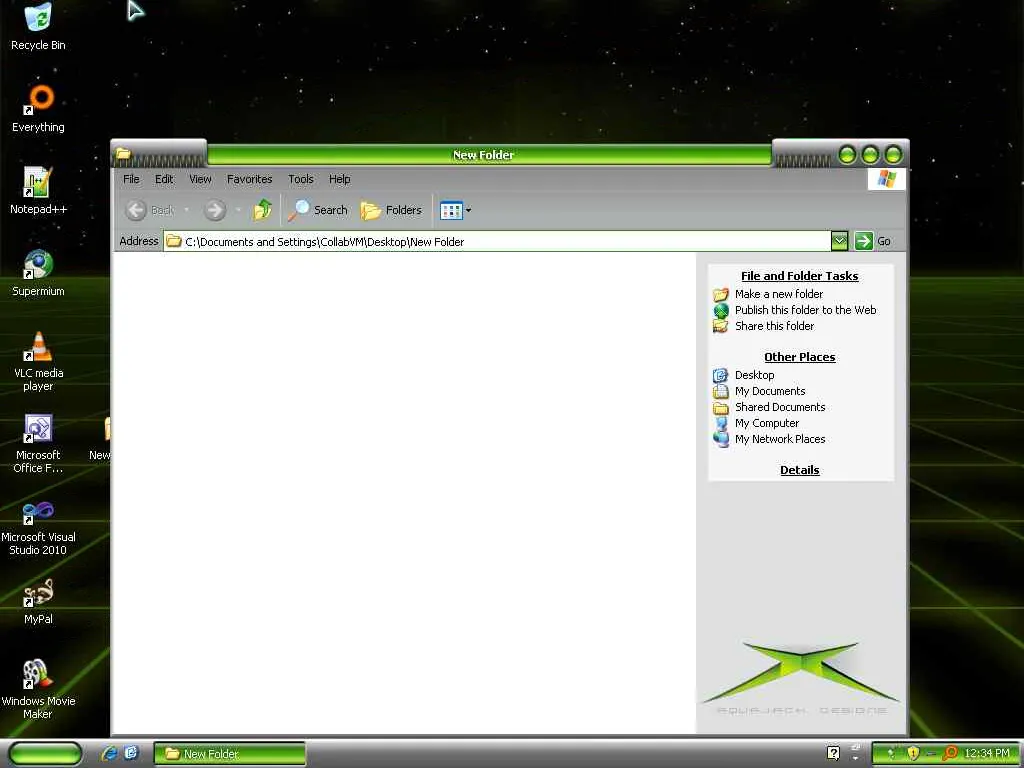The width and height of the screenshot is (1024, 768).
Task: Expand the Details section
Action: pos(799,470)
